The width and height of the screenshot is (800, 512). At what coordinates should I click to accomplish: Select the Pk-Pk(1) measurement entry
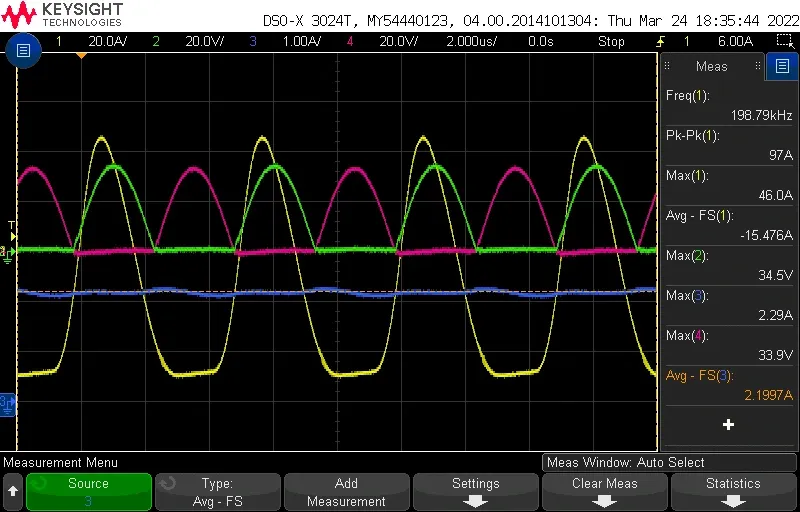click(x=729, y=145)
